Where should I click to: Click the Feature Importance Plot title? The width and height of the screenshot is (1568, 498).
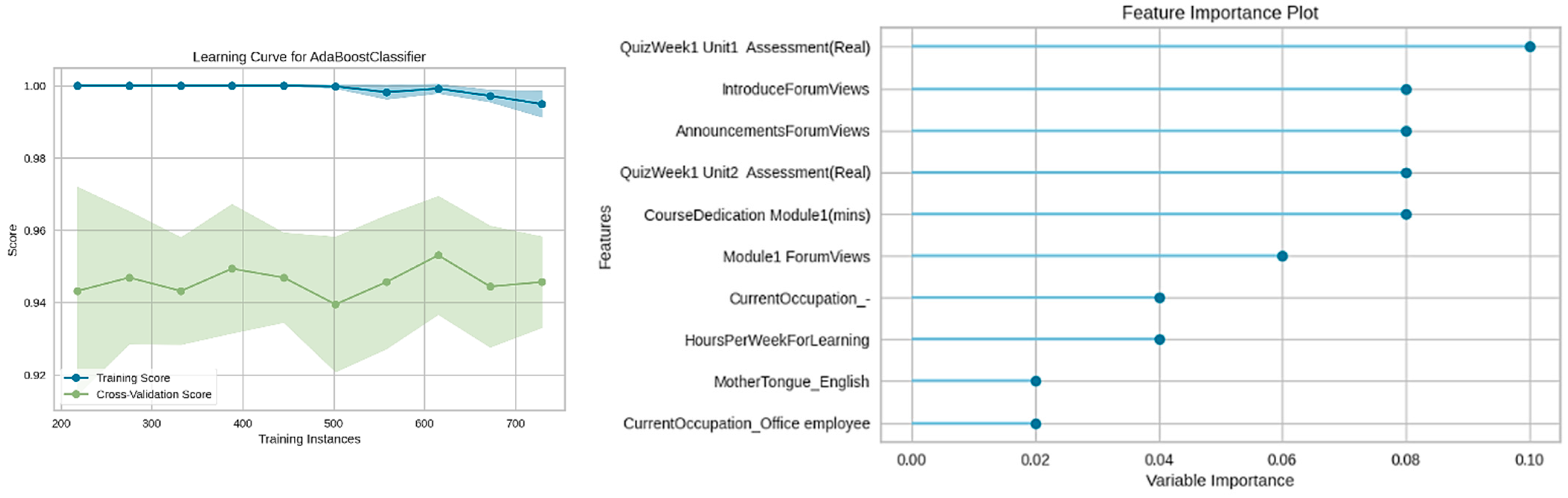click(1220, 13)
